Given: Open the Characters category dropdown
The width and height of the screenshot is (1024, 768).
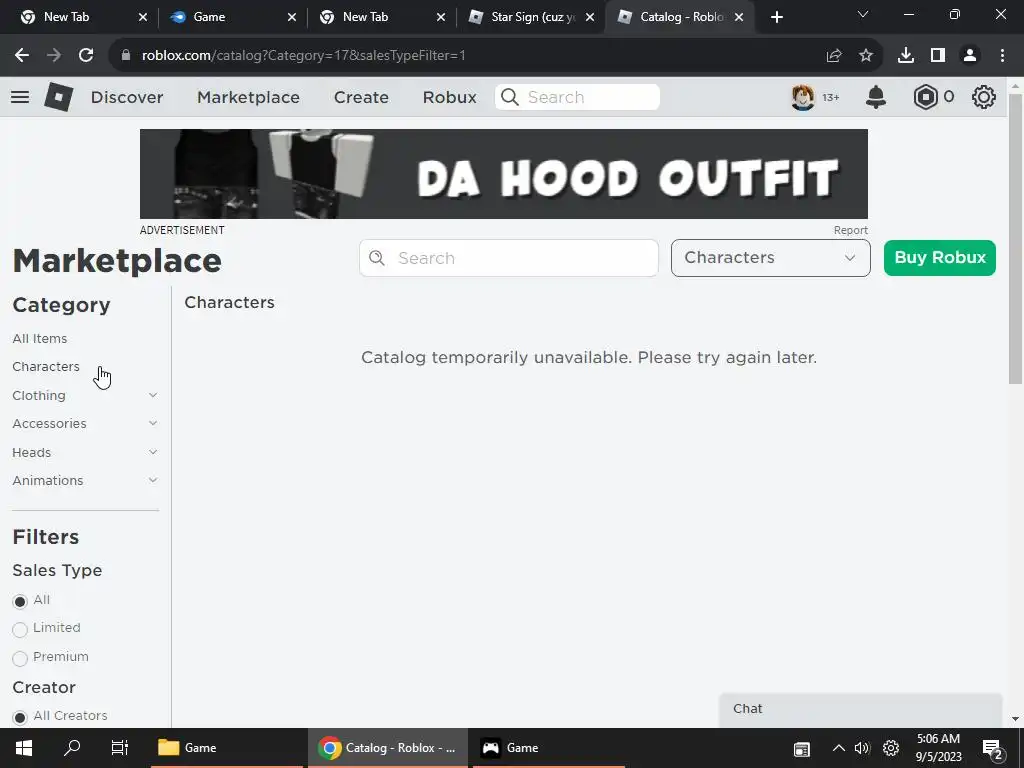Looking at the screenshot, I should click(771, 258).
